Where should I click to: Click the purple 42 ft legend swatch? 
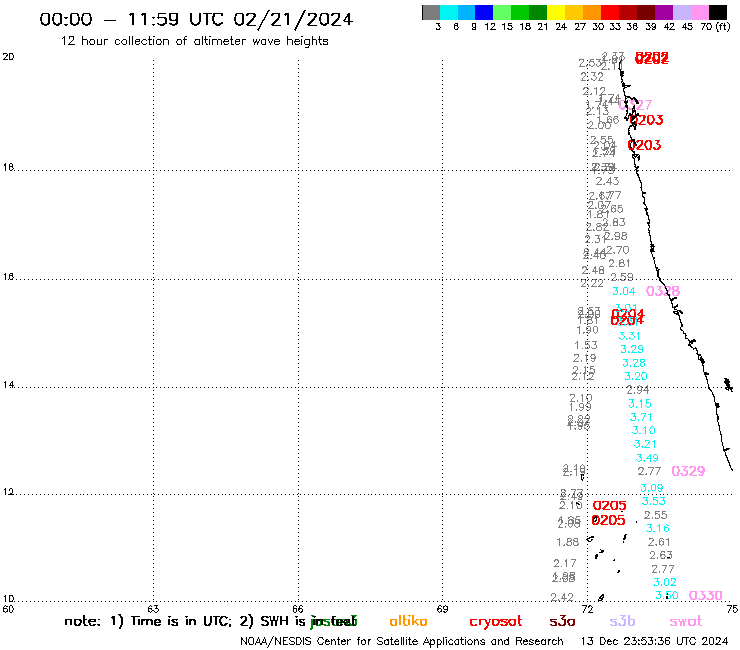(x=664, y=12)
